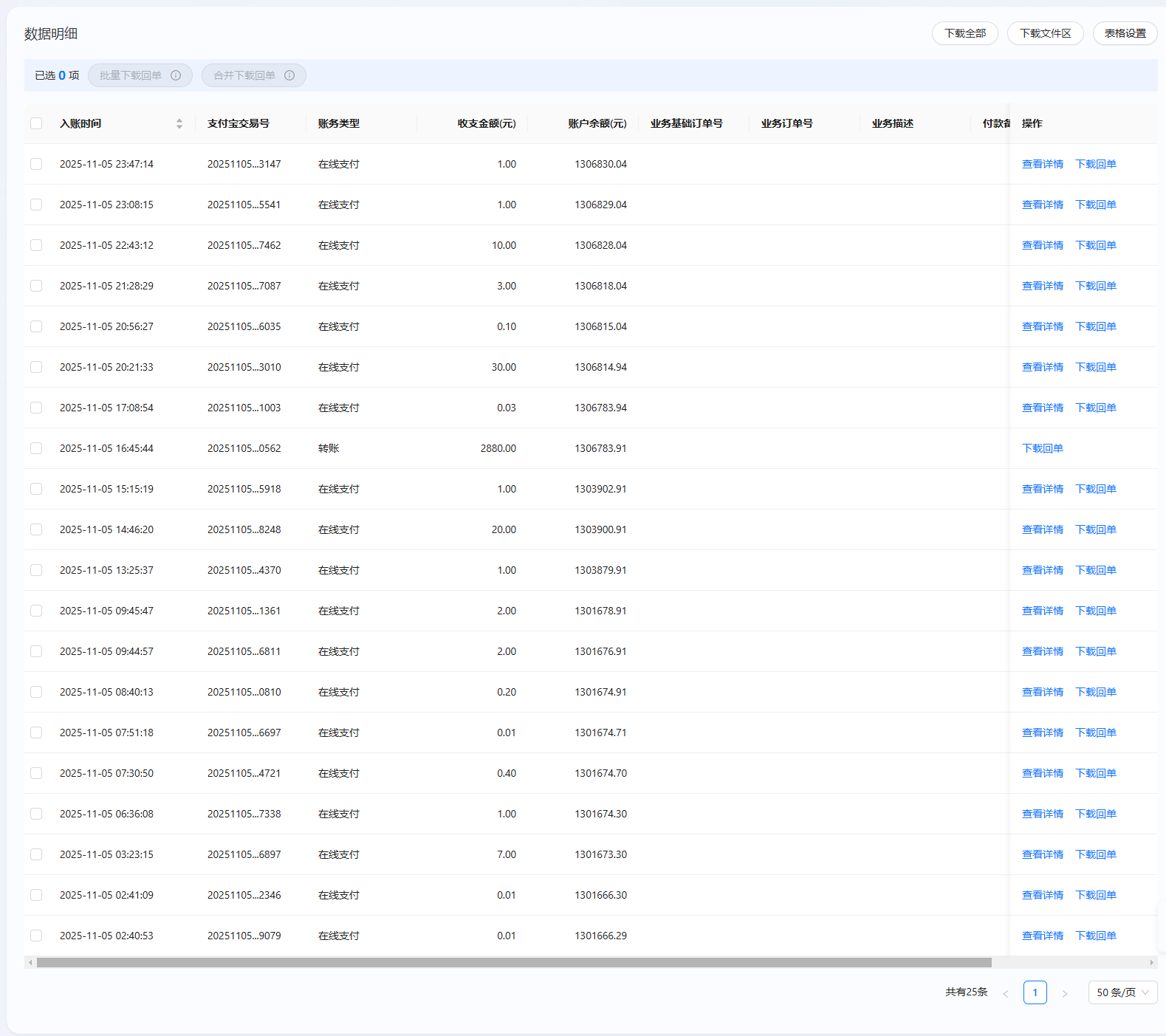The height and width of the screenshot is (1036, 1166).
Task: Go to next page arrow
Action: [1064, 993]
